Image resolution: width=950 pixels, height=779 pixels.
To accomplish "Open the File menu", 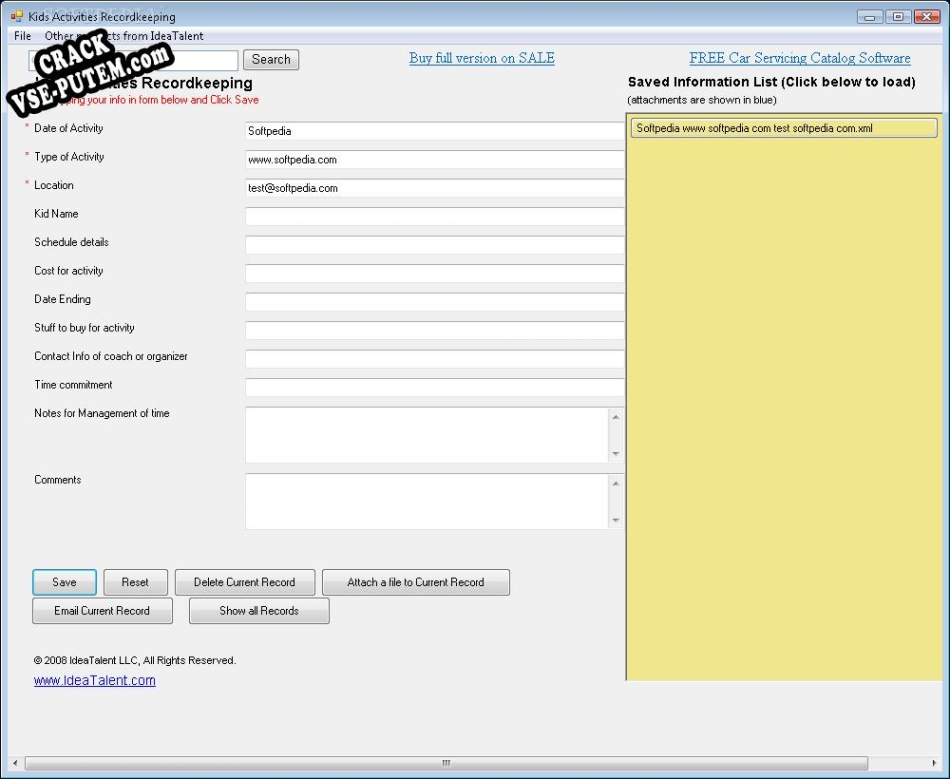I will (x=22, y=36).
